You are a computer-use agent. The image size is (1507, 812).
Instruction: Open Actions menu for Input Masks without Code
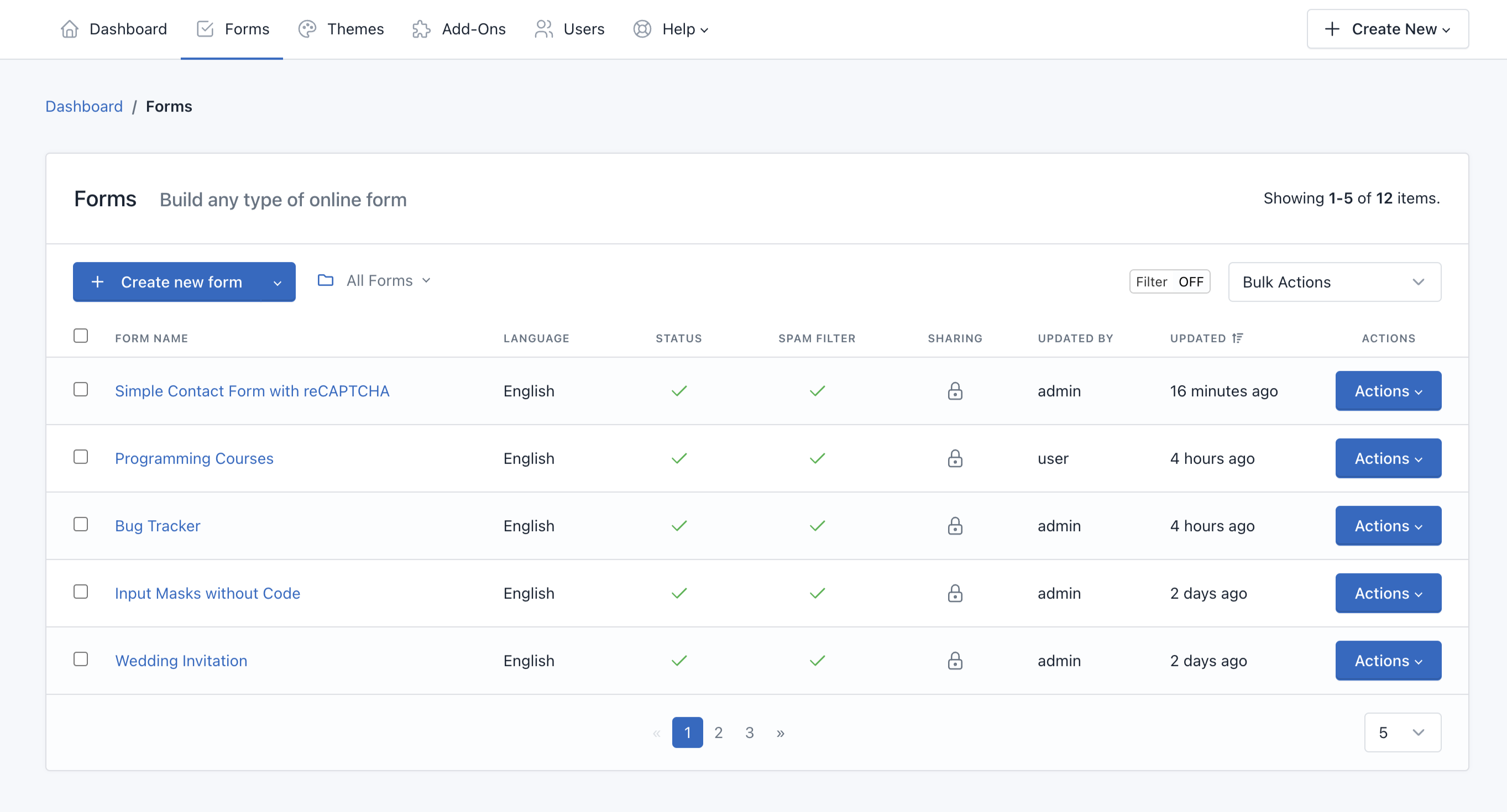[x=1388, y=593]
